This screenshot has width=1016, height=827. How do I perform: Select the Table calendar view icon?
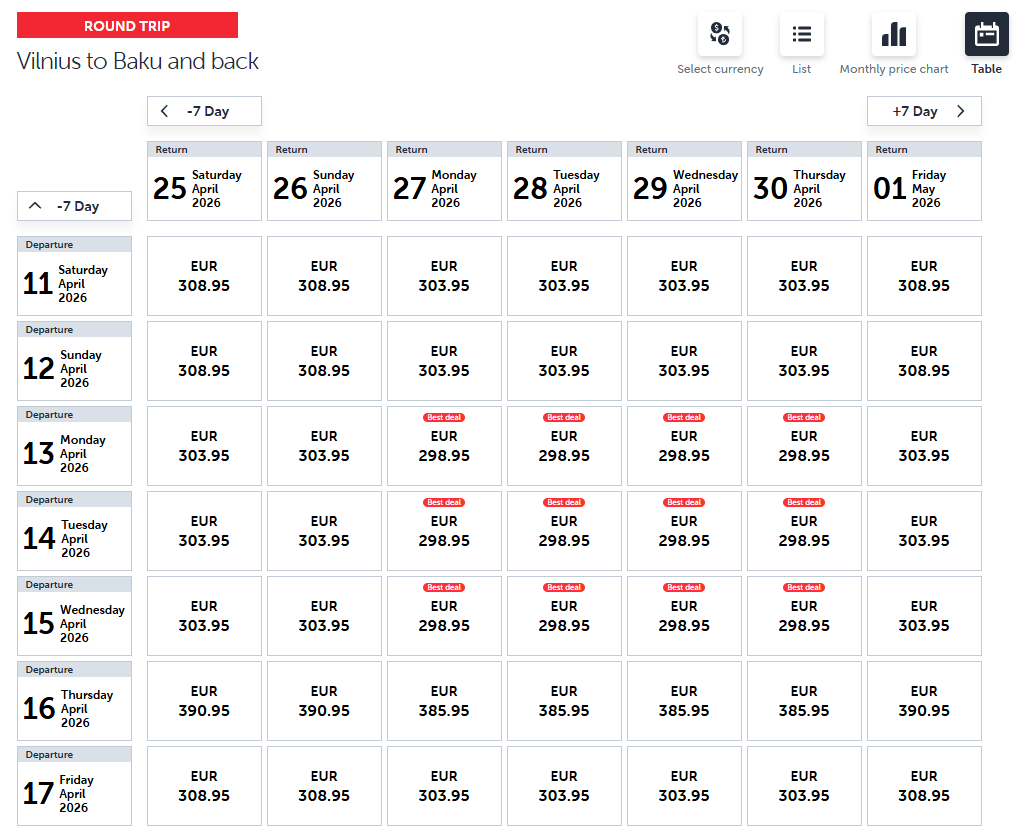pos(986,35)
